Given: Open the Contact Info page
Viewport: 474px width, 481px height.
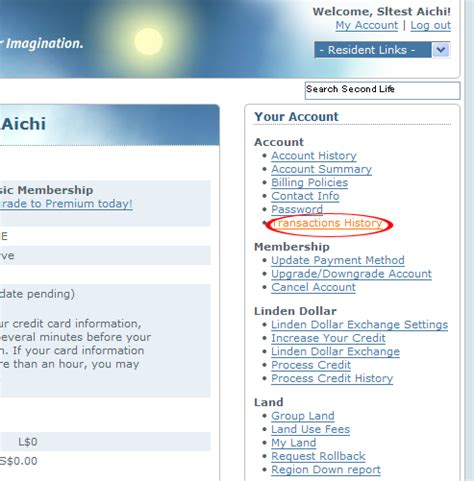Looking at the screenshot, I should pos(305,196).
